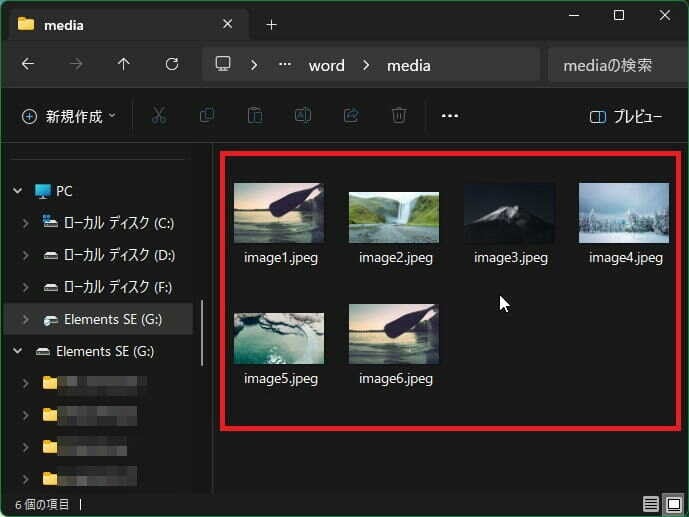Refresh the current folder view
This screenshot has height=517, width=689.
click(x=172, y=64)
